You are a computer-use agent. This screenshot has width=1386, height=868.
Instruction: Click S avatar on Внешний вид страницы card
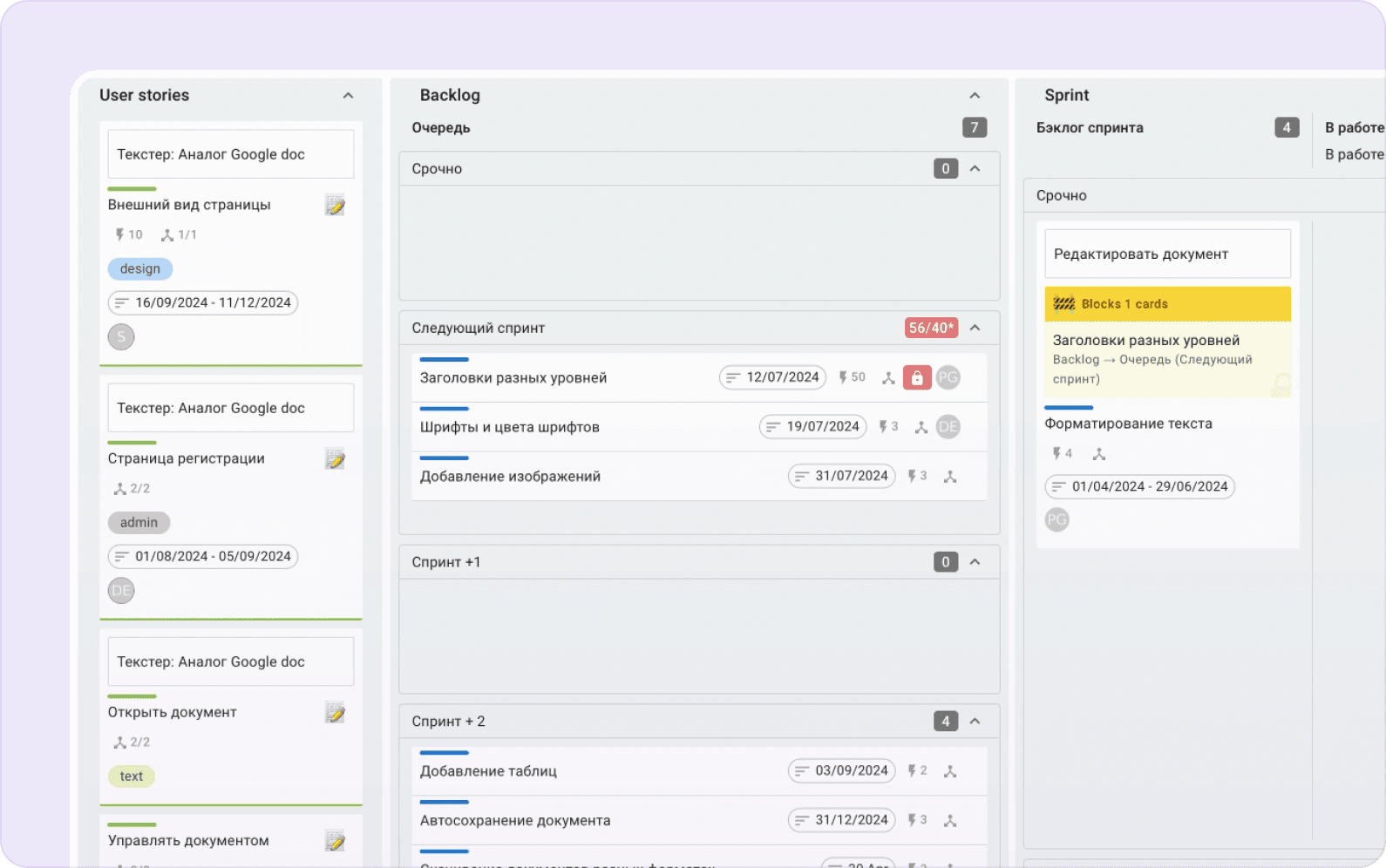[121, 336]
